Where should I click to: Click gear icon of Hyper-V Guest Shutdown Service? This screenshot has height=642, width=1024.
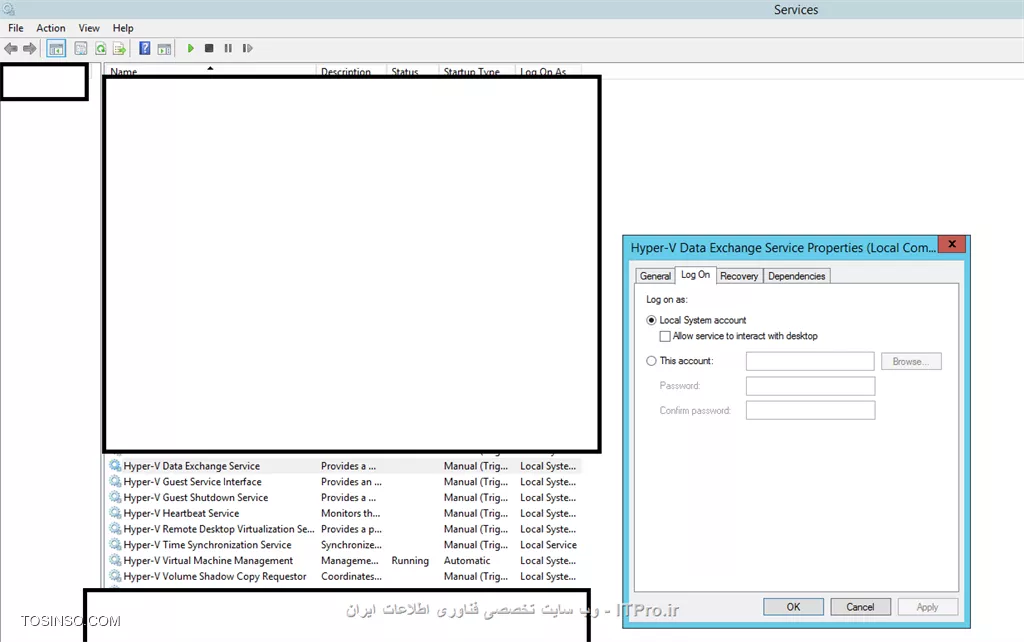point(116,497)
